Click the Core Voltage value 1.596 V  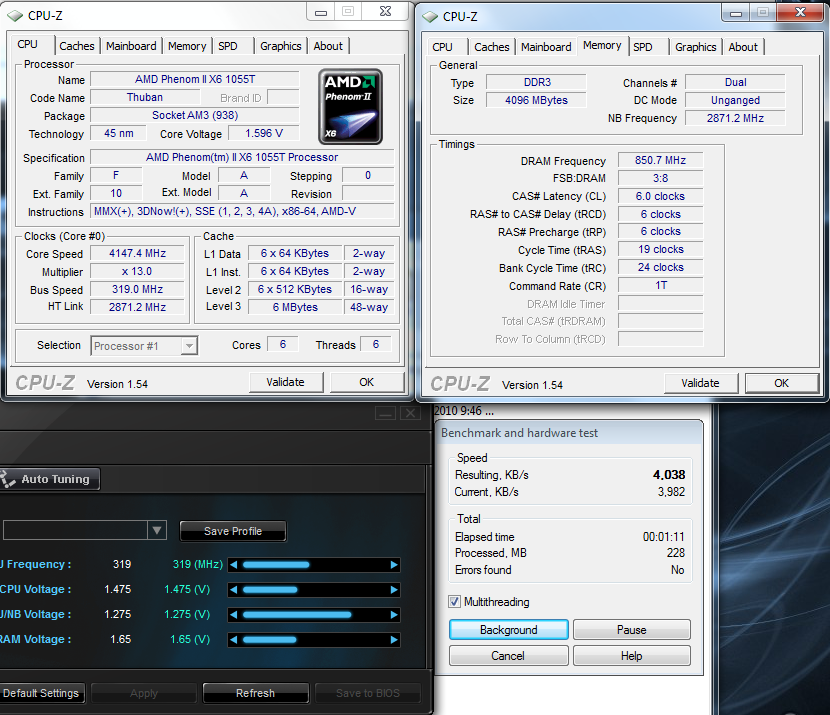(264, 133)
